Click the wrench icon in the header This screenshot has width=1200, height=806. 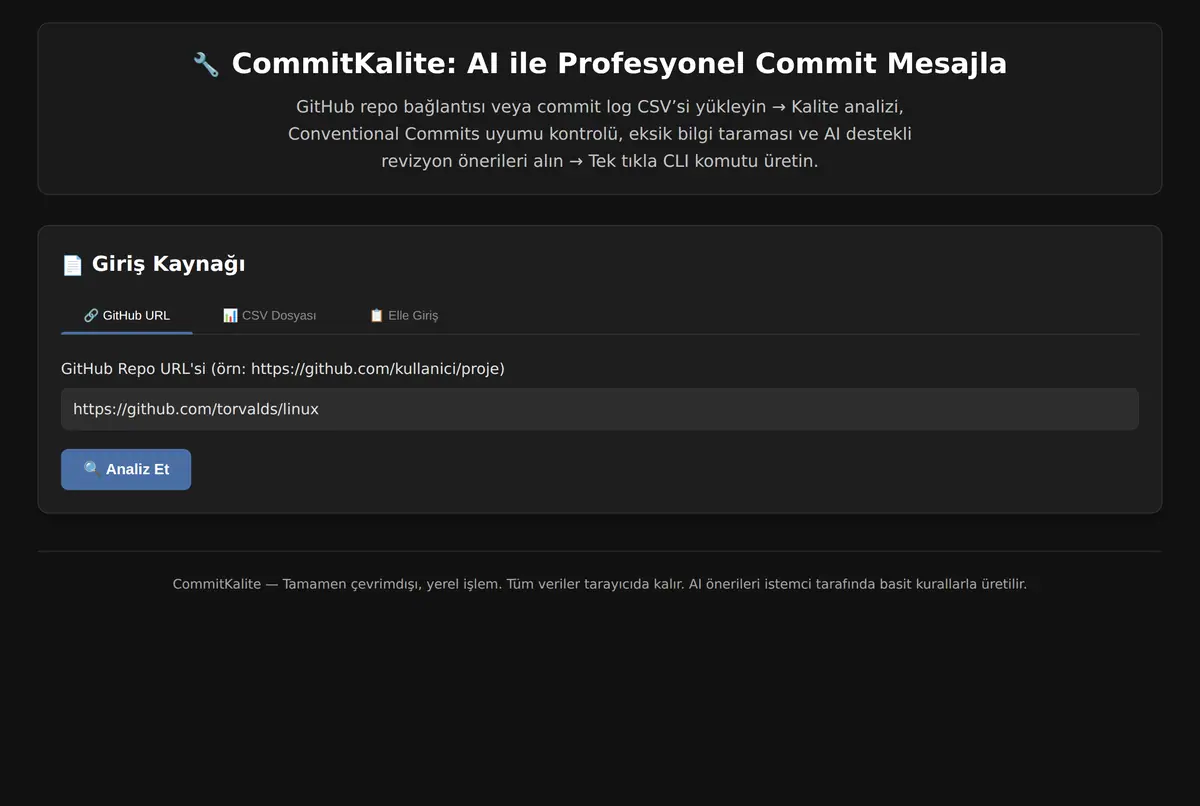click(x=206, y=65)
